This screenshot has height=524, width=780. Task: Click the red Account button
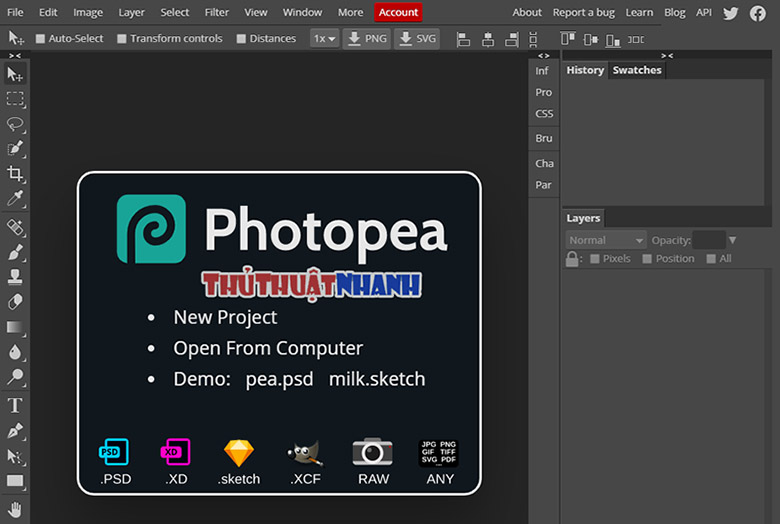[398, 12]
